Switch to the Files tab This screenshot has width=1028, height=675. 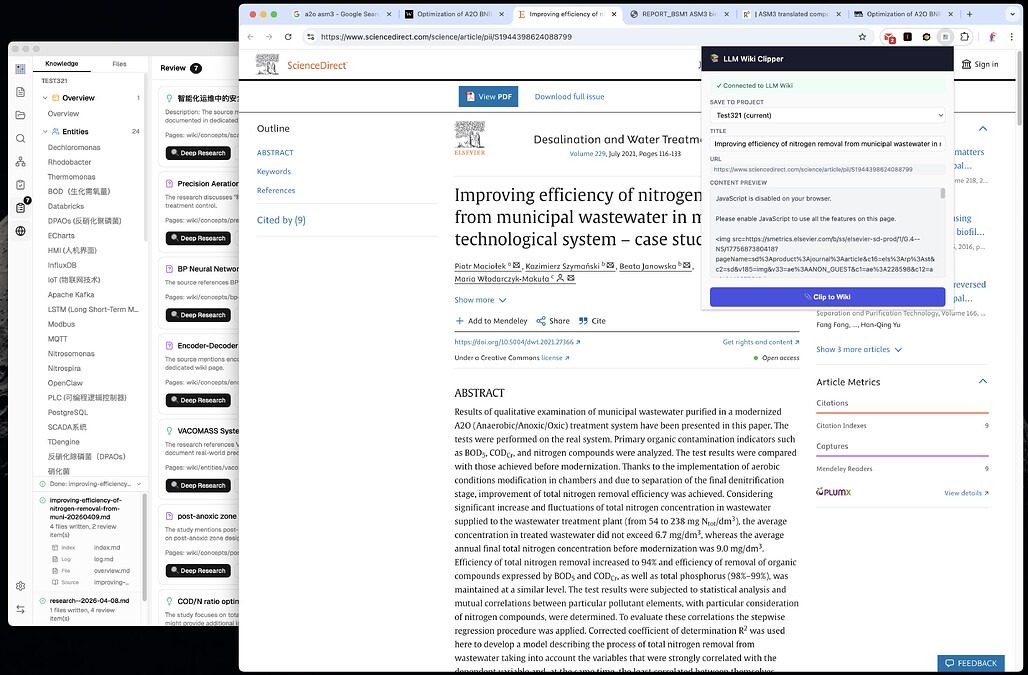(x=119, y=64)
